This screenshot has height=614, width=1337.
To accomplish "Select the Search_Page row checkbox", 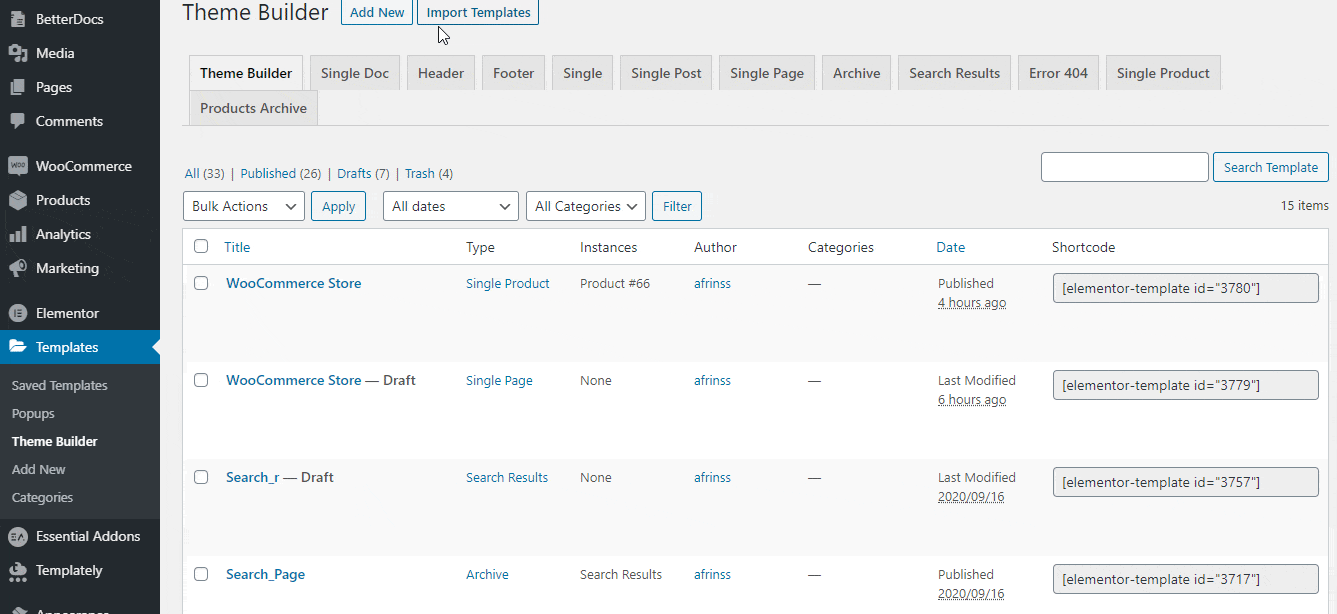I will [201, 574].
